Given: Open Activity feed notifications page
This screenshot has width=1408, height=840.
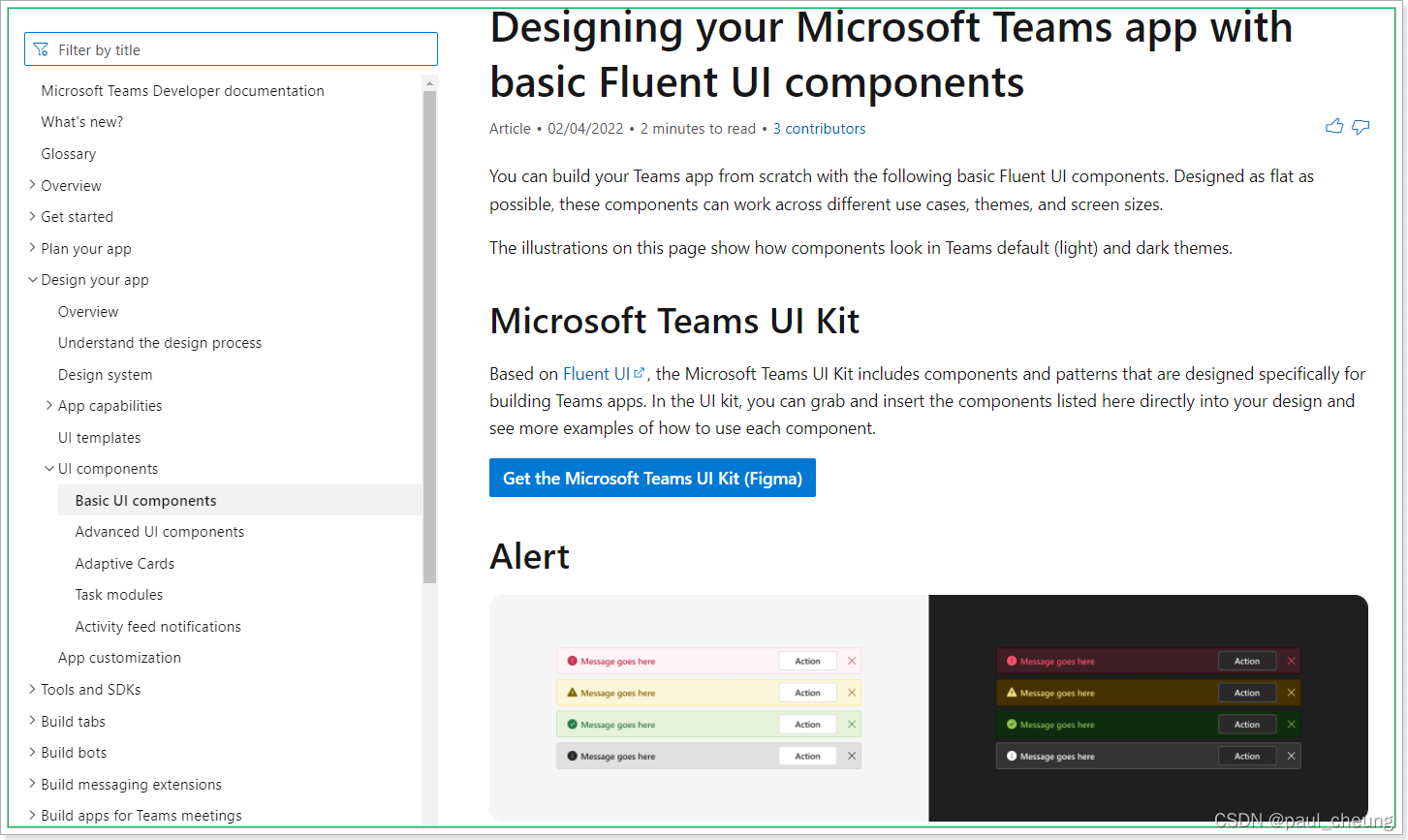Looking at the screenshot, I should pos(158,626).
